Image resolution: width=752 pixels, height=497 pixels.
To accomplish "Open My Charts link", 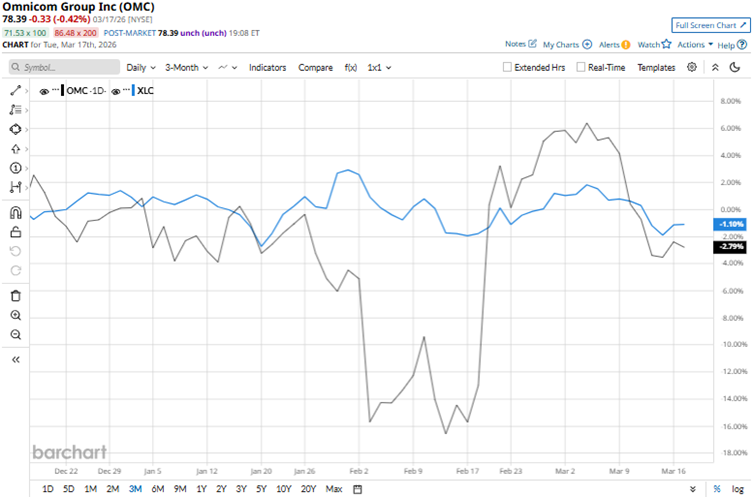I will pos(567,44).
